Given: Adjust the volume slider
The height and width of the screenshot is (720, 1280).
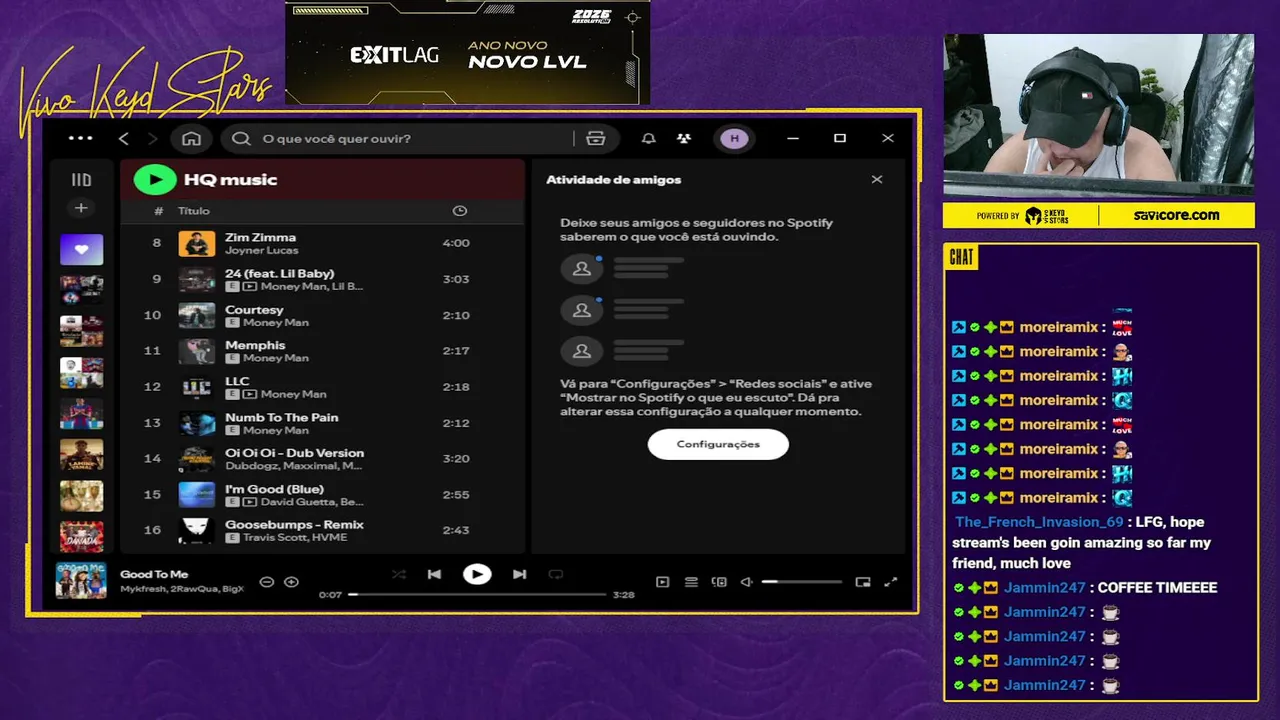Looking at the screenshot, I should coord(801,581).
